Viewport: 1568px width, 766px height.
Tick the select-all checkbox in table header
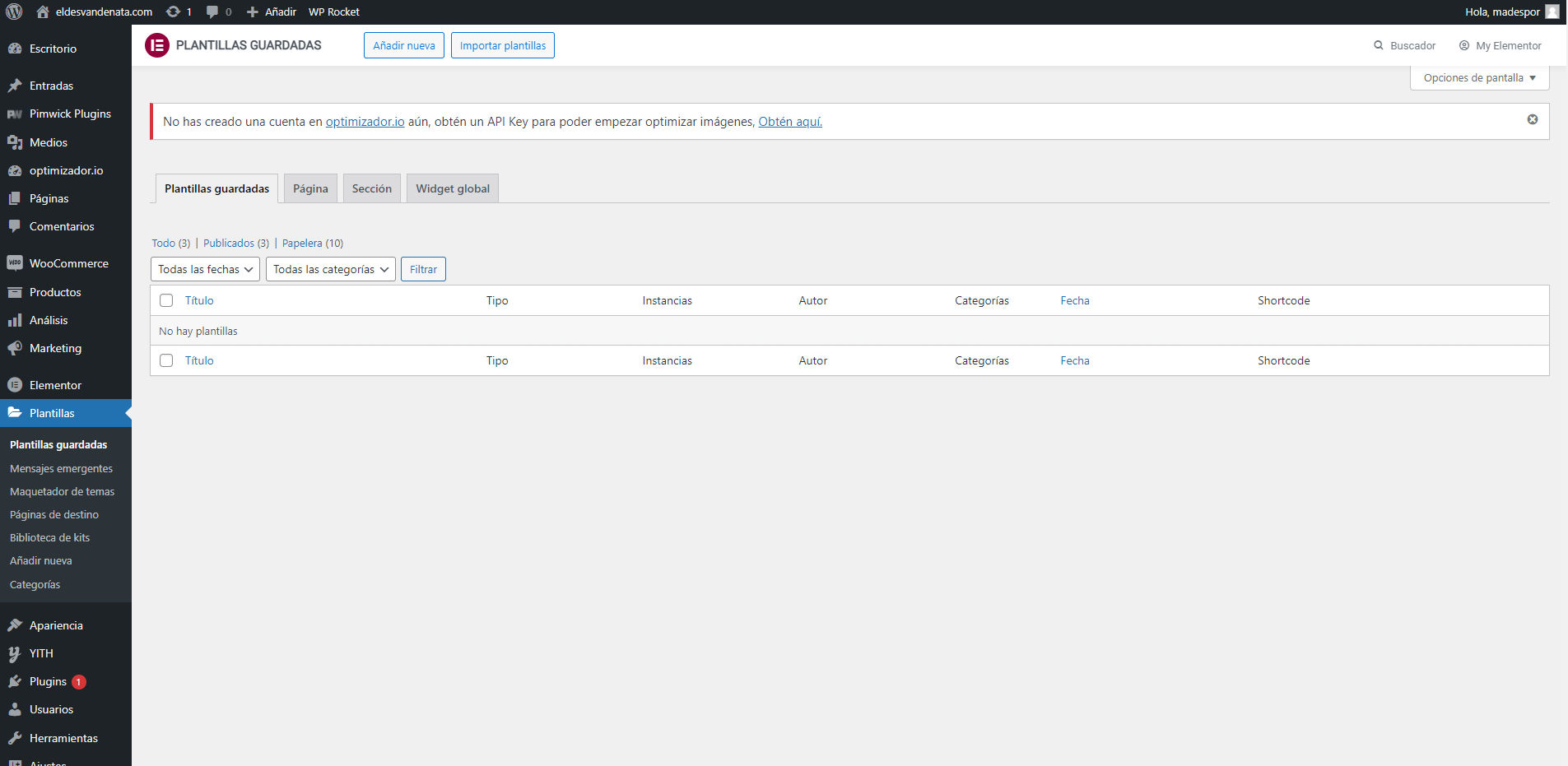click(x=166, y=300)
